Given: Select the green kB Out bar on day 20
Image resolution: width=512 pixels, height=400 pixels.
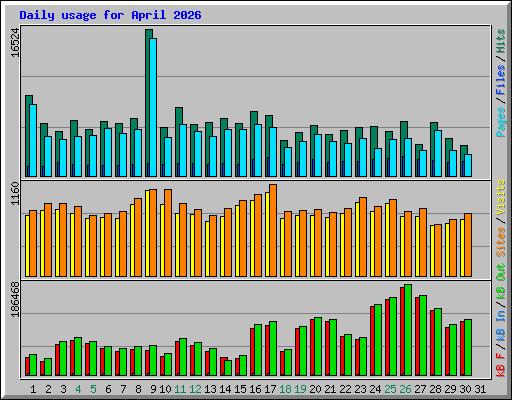Looking at the screenshot, I should click(318, 347).
